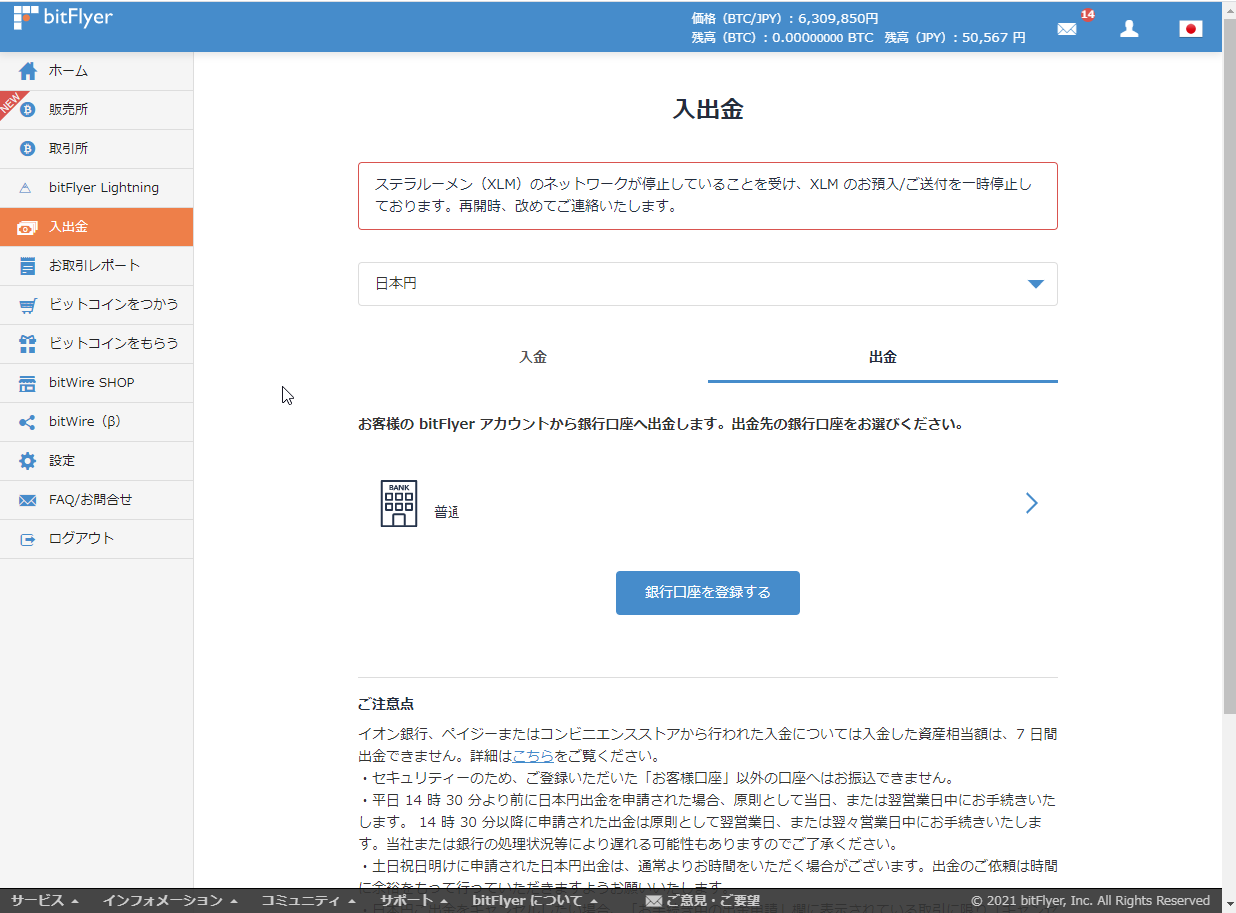The height and width of the screenshot is (913, 1236).
Task: Expand the サポート footer menu
Action: point(414,901)
